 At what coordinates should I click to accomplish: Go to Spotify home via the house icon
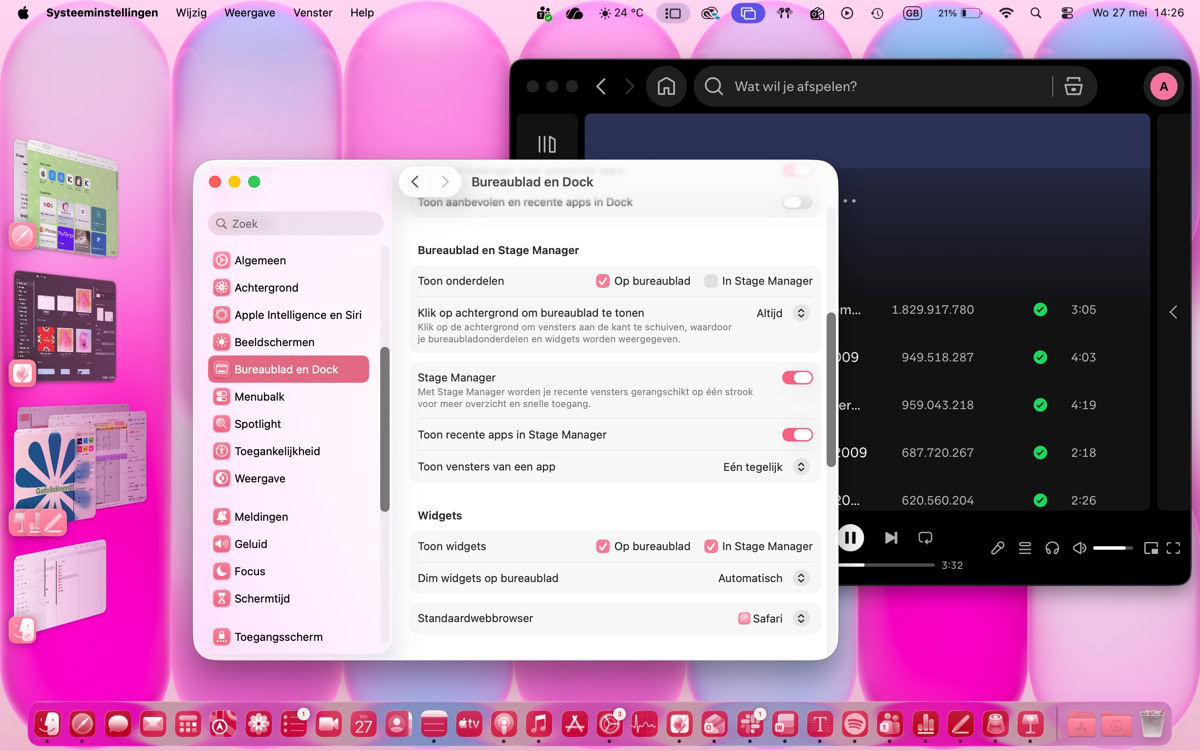tap(666, 86)
